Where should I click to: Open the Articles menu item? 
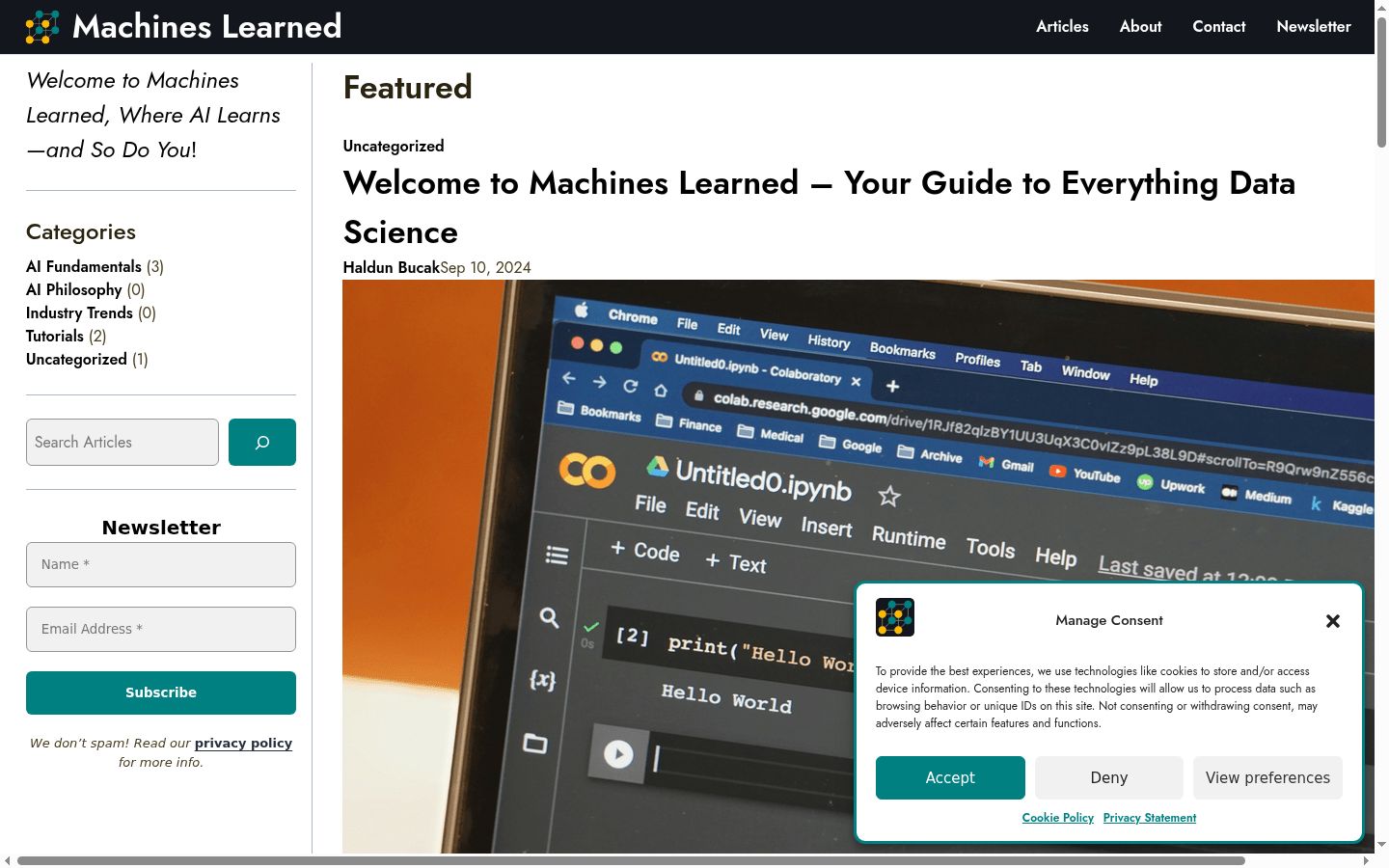(x=1062, y=27)
